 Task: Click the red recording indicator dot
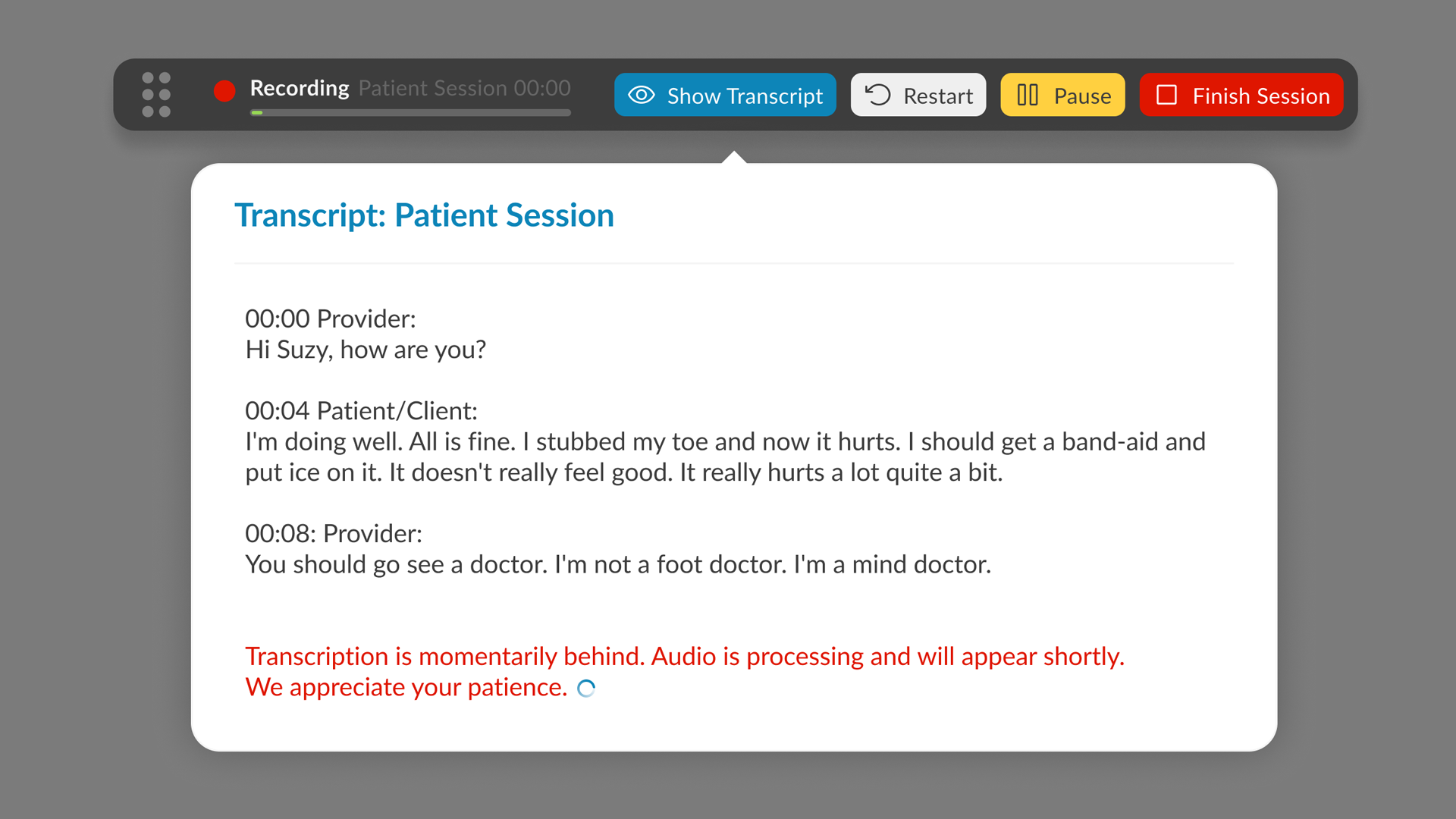[224, 91]
